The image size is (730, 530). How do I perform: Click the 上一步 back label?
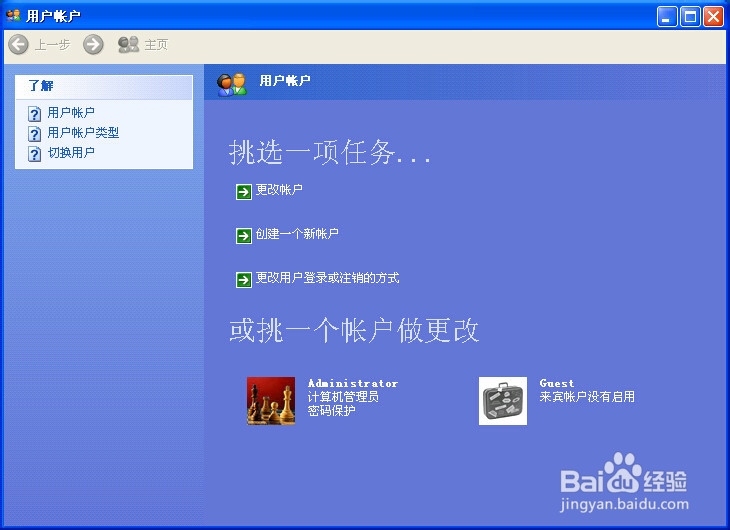click(x=52, y=45)
